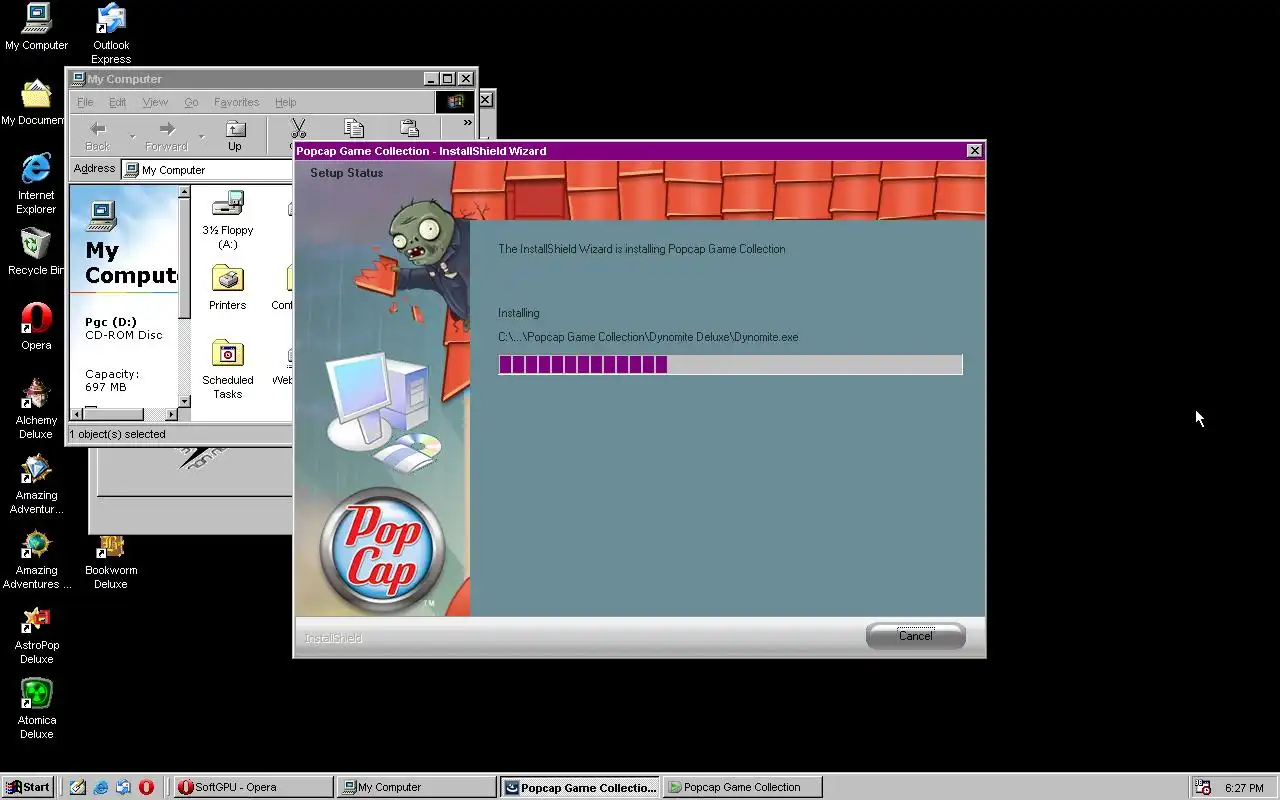Open Printers folder in My Computer
This screenshot has width=1280, height=800.
(228, 288)
